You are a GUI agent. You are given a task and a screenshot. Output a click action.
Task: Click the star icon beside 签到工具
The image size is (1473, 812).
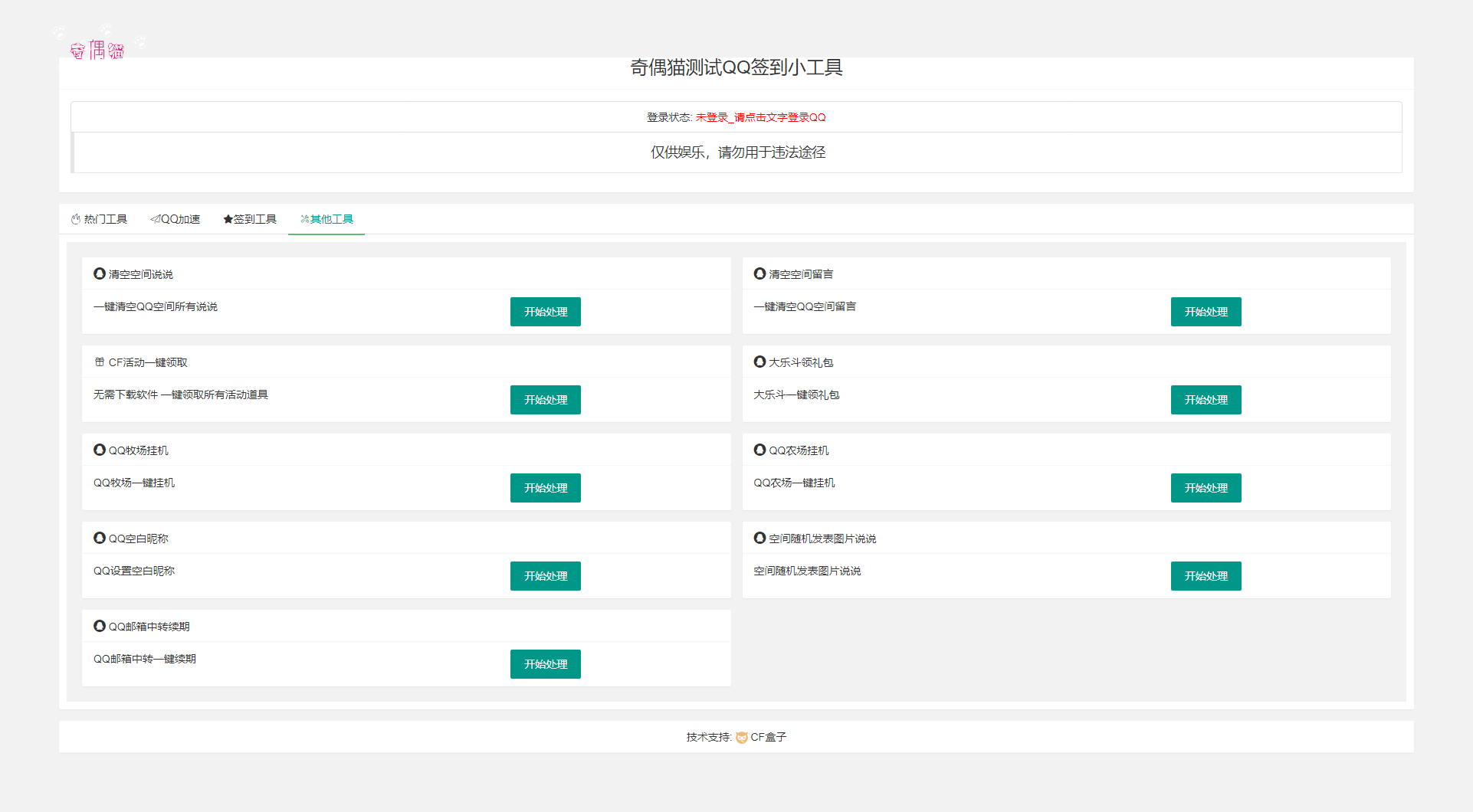click(x=228, y=219)
